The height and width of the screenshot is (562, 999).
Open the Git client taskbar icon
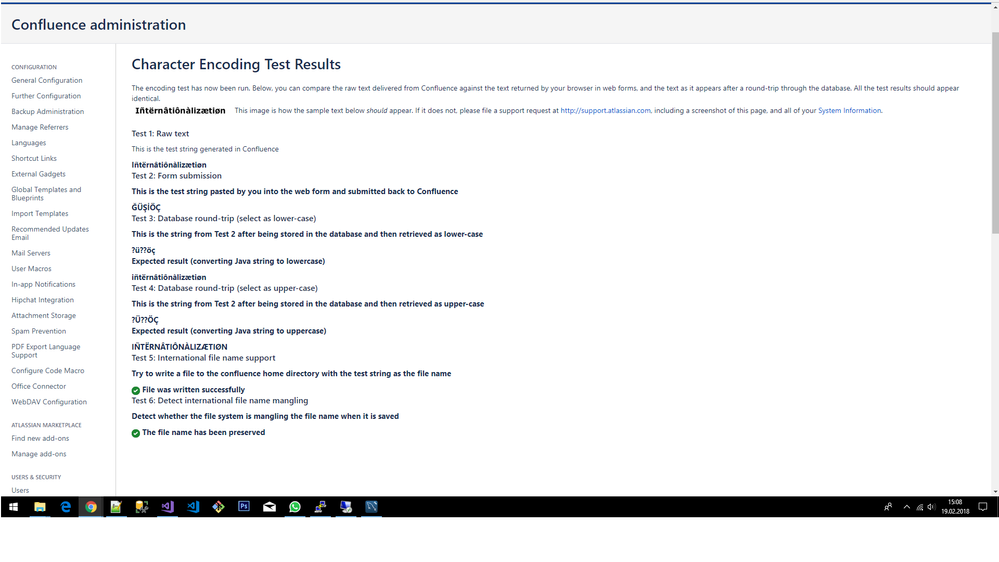point(218,507)
